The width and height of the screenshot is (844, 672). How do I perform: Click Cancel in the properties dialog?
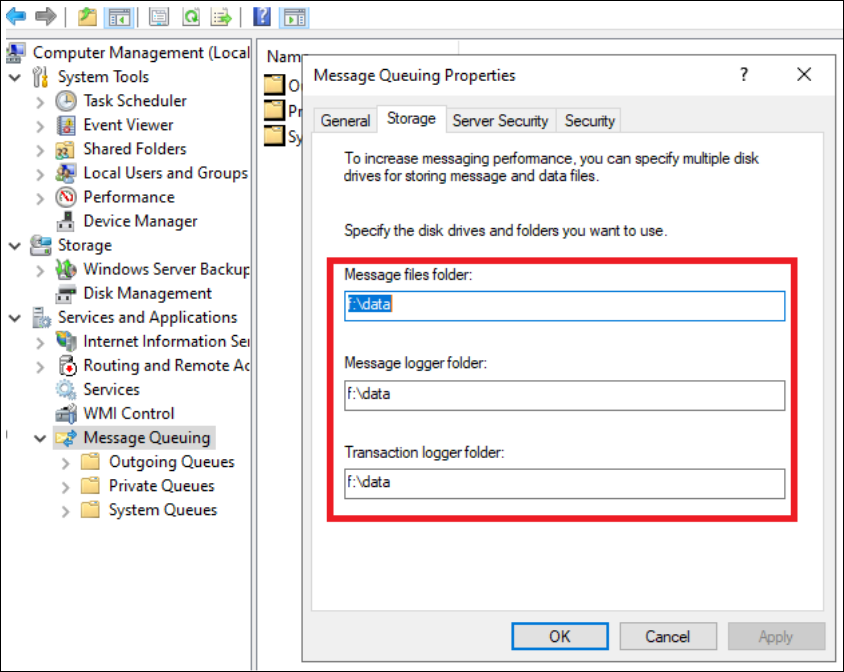[x=667, y=636]
